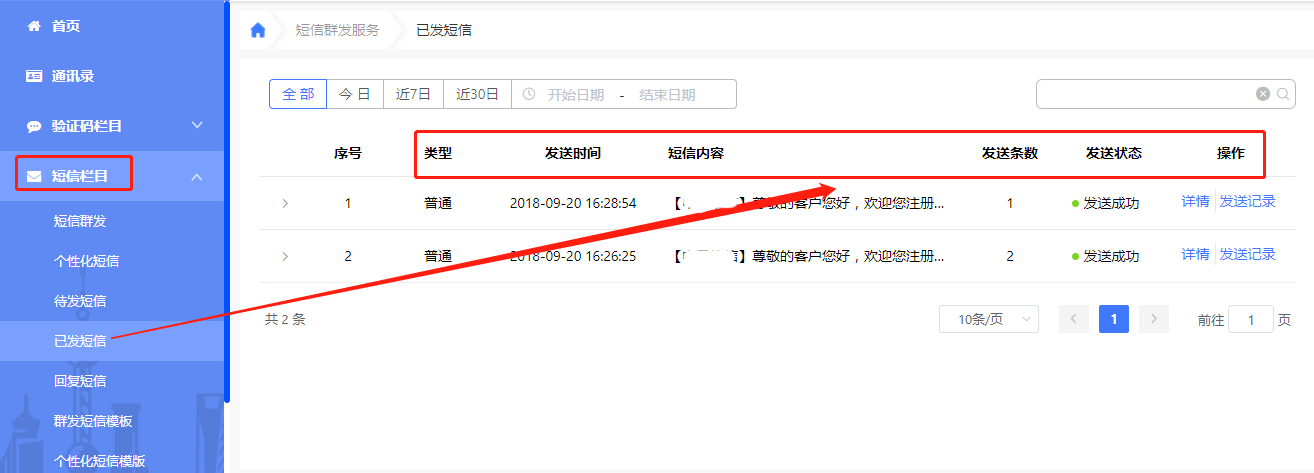This screenshot has width=1314, height=473.
Task: Click the 开始日期 date field
Action: (x=576, y=95)
